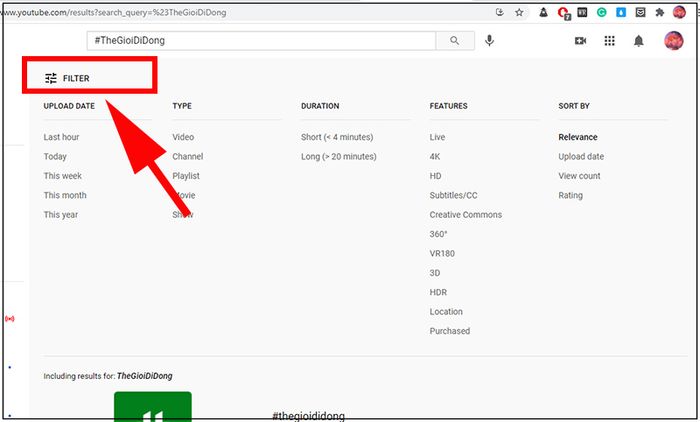Select Channel type filter

pyautogui.click(x=188, y=157)
